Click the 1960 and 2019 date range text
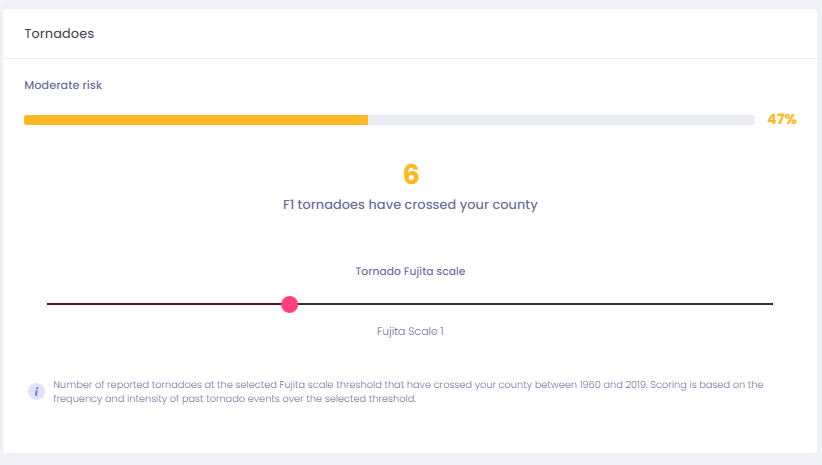The image size is (822, 465). [613, 385]
